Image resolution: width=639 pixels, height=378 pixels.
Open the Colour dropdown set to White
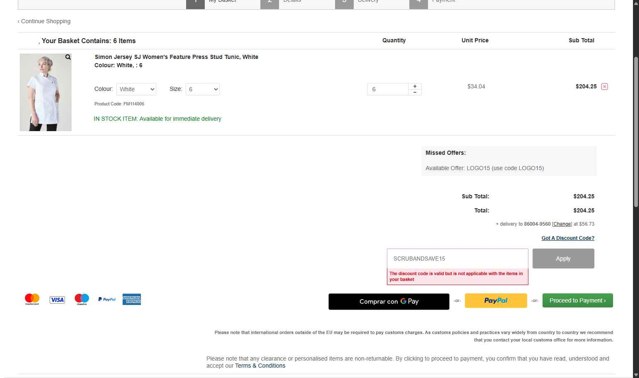[x=136, y=89]
